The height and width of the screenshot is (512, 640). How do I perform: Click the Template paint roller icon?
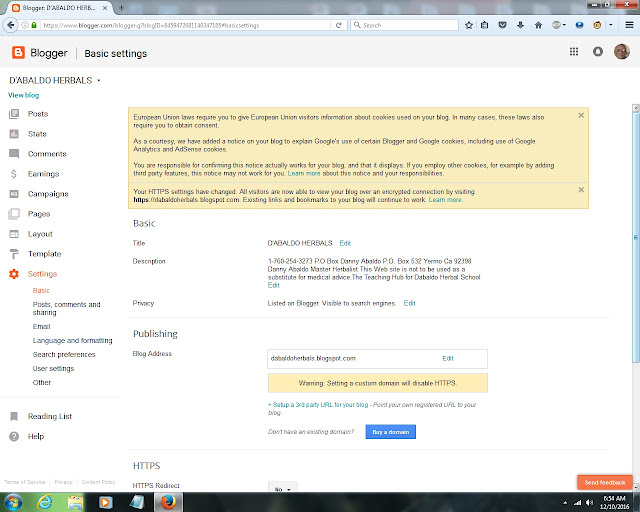pos(14,254)
